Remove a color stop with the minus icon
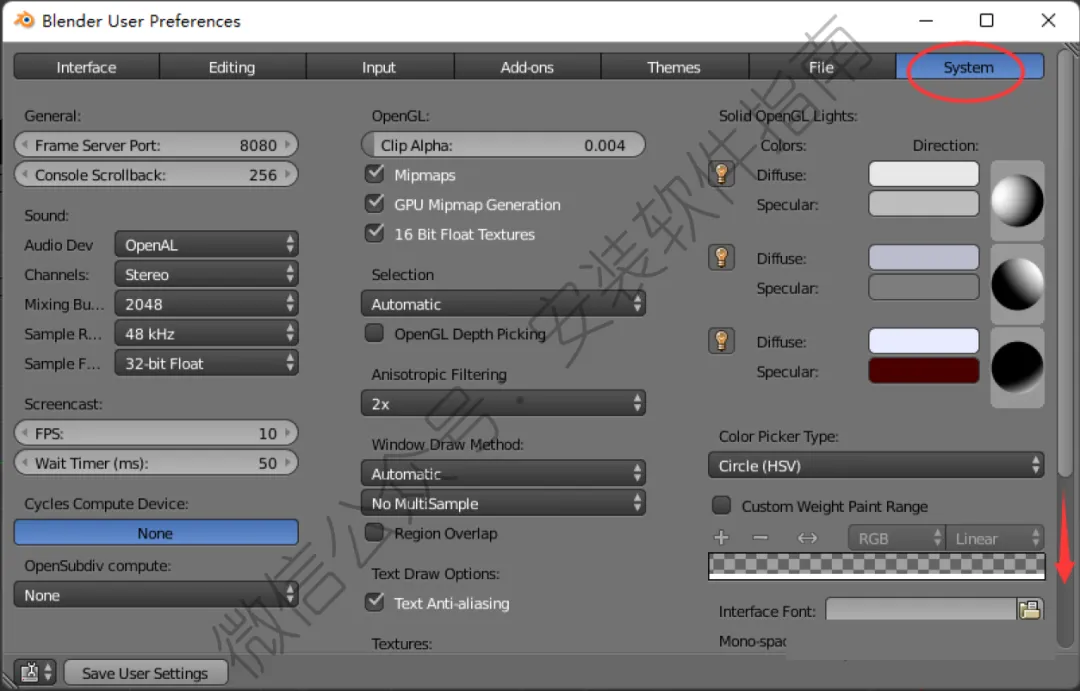Screen dimensions: 1080x691 [760, 537]
